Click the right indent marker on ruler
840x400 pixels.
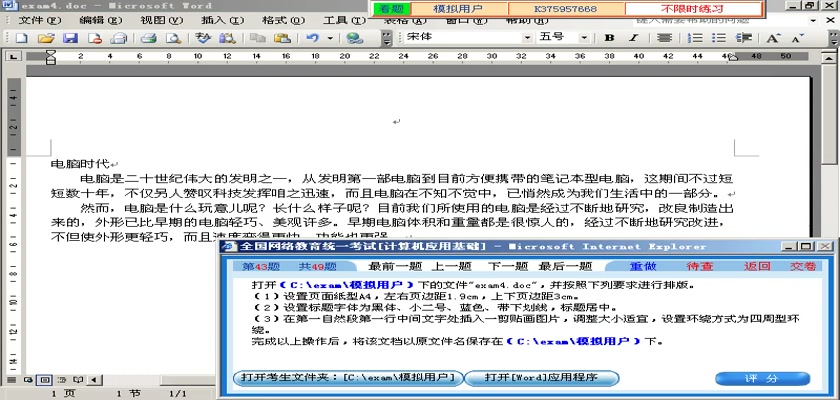coord(732,56)
